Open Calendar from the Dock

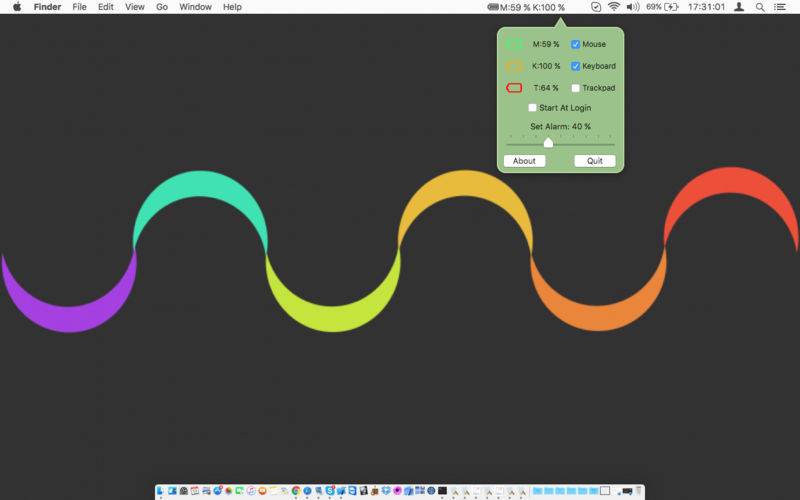[x=194, y=491]
